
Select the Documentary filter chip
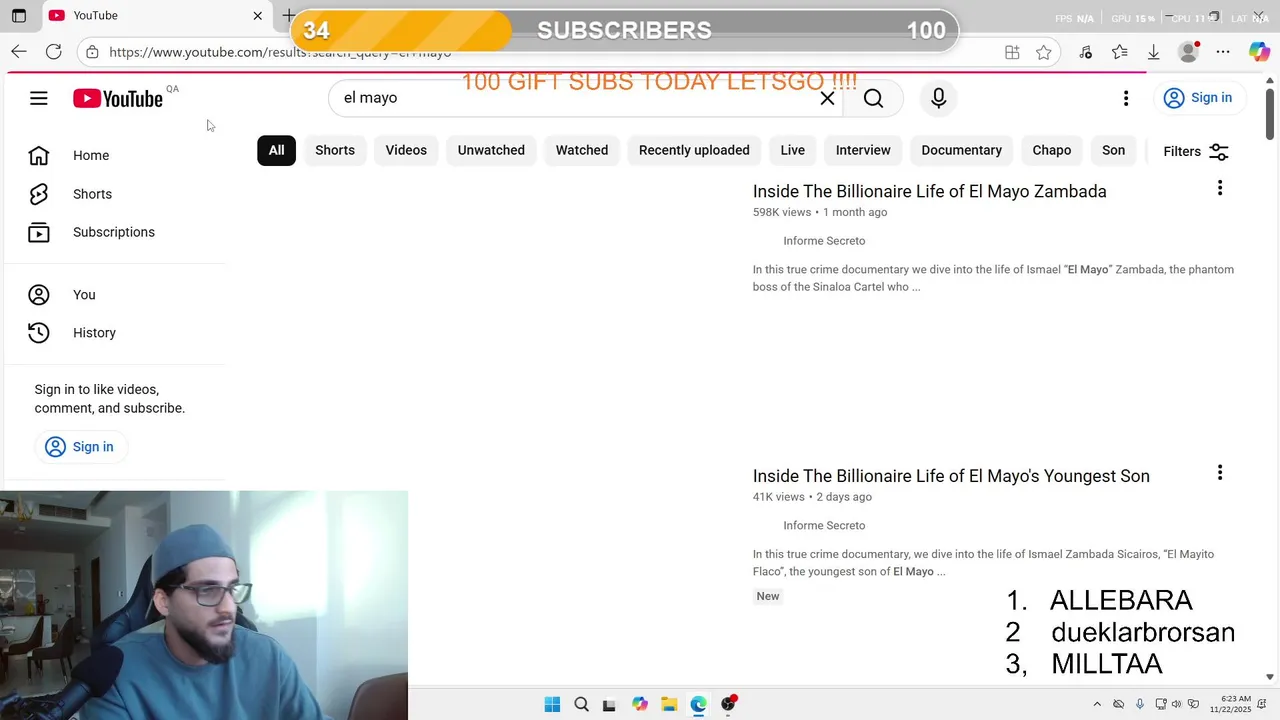point(961,150)
